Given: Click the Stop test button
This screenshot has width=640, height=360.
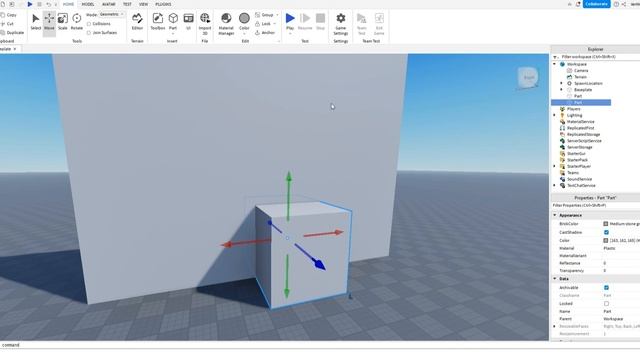Looking at the screenshot, I should click(x=320, y=22).
